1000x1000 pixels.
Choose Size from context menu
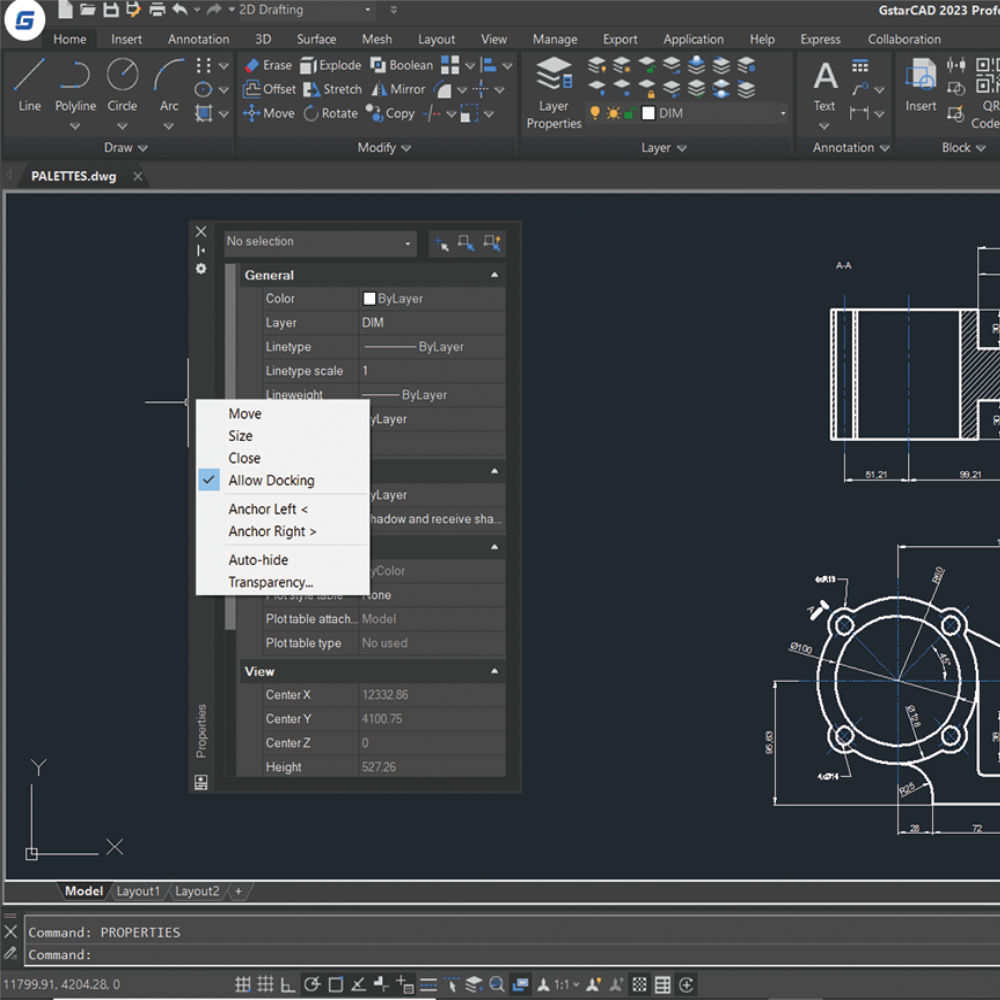pos(283,436)
